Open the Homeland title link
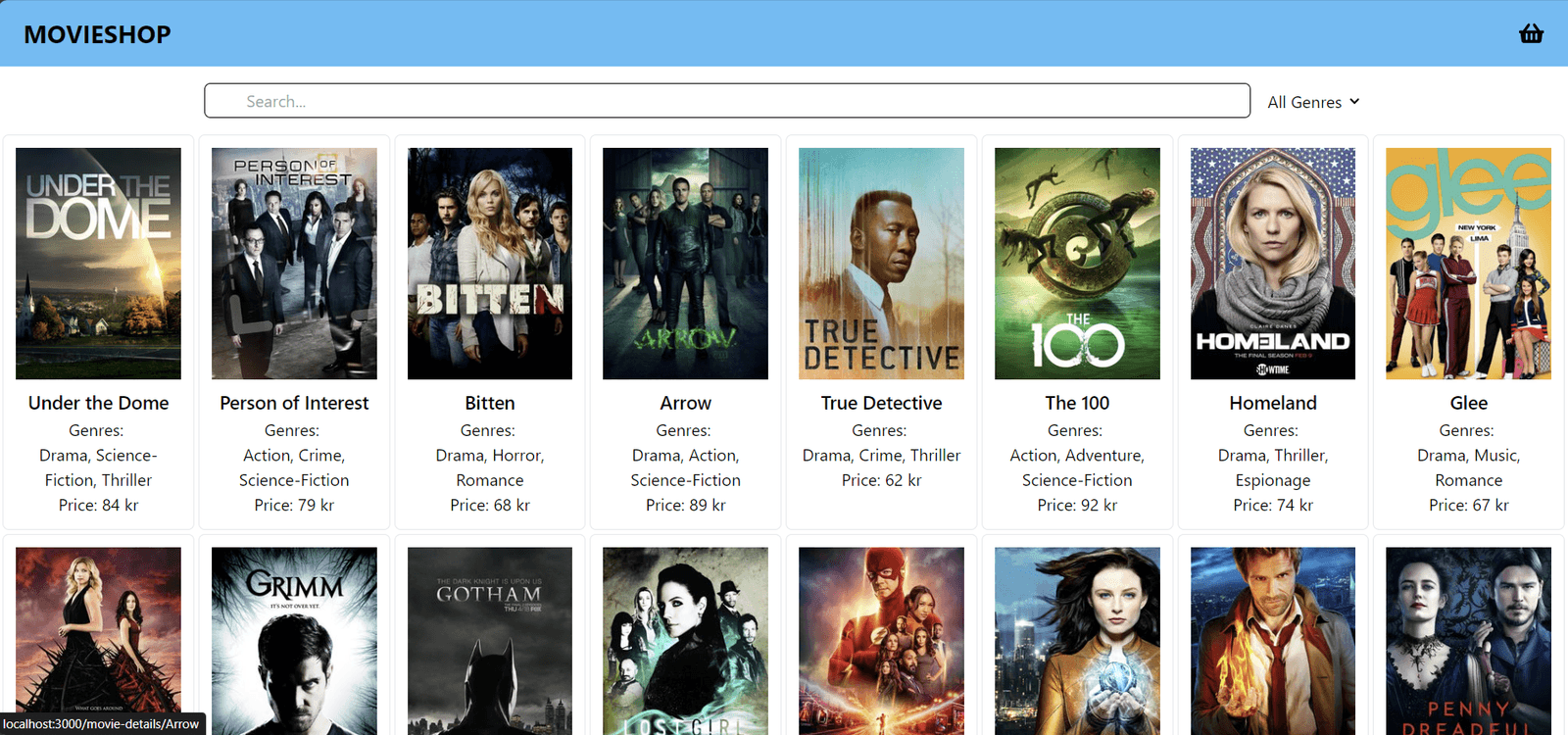The height and width of the screenshot is (735, 1568). click(1273, 403)
